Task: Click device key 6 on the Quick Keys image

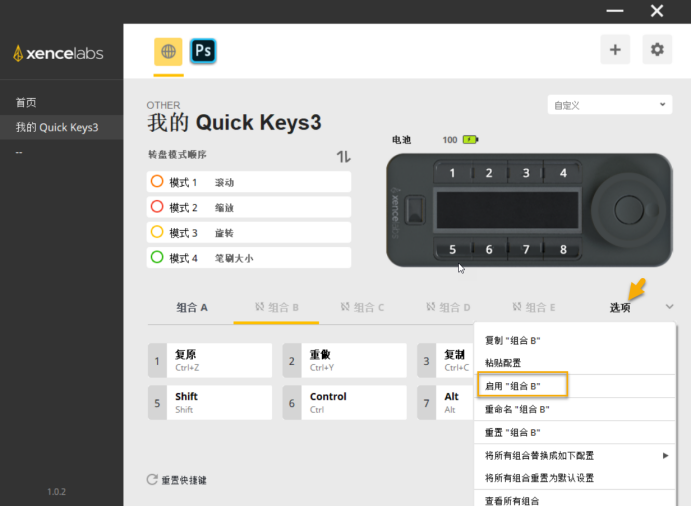Action: tap(489, 249)
